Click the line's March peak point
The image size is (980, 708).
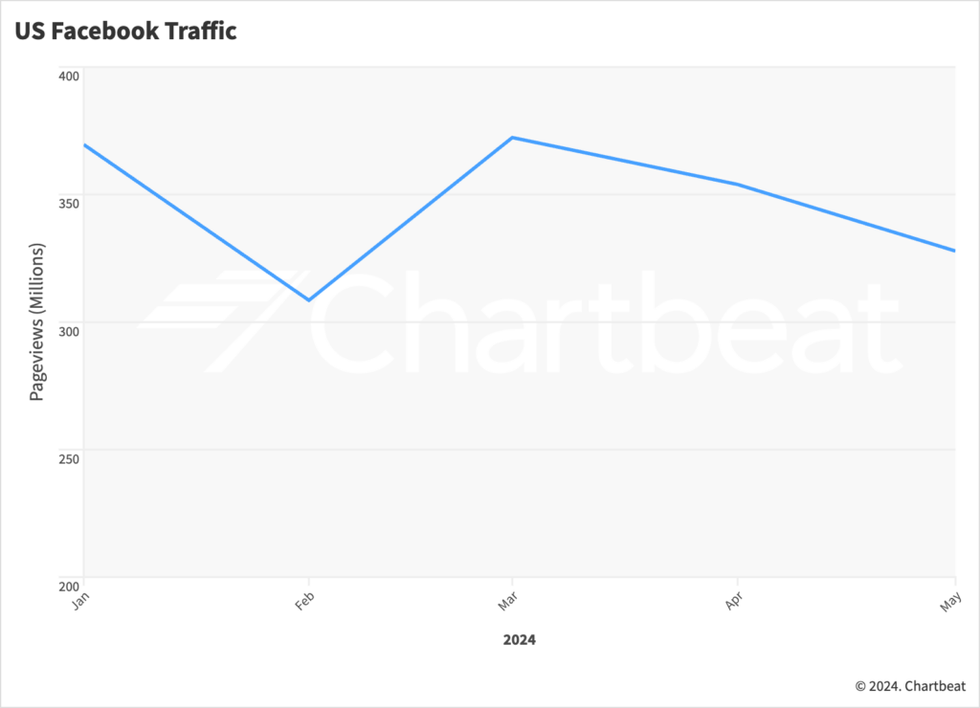pyautogui.click(x=512, y=137)
